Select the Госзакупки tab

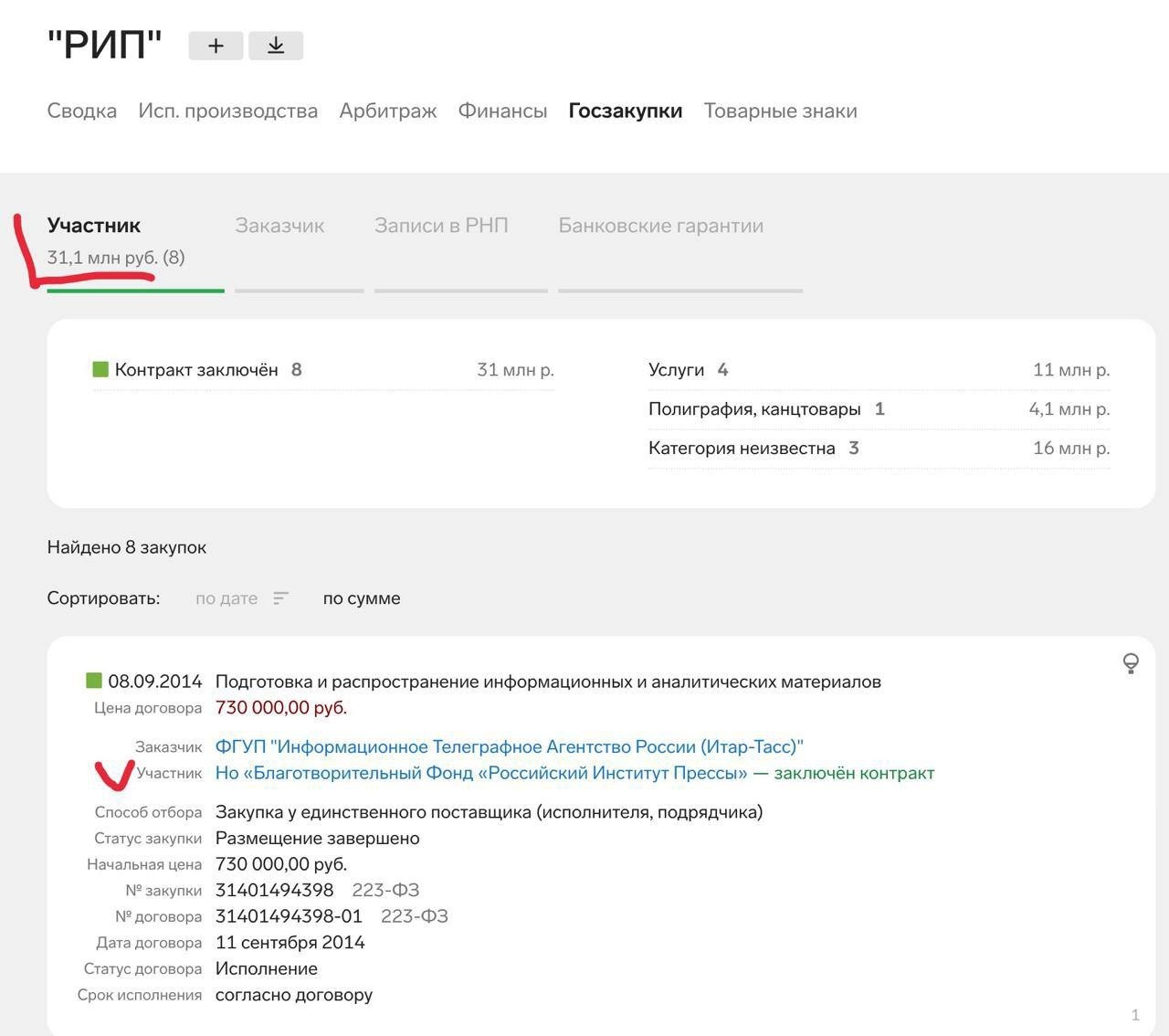point(625,111)
